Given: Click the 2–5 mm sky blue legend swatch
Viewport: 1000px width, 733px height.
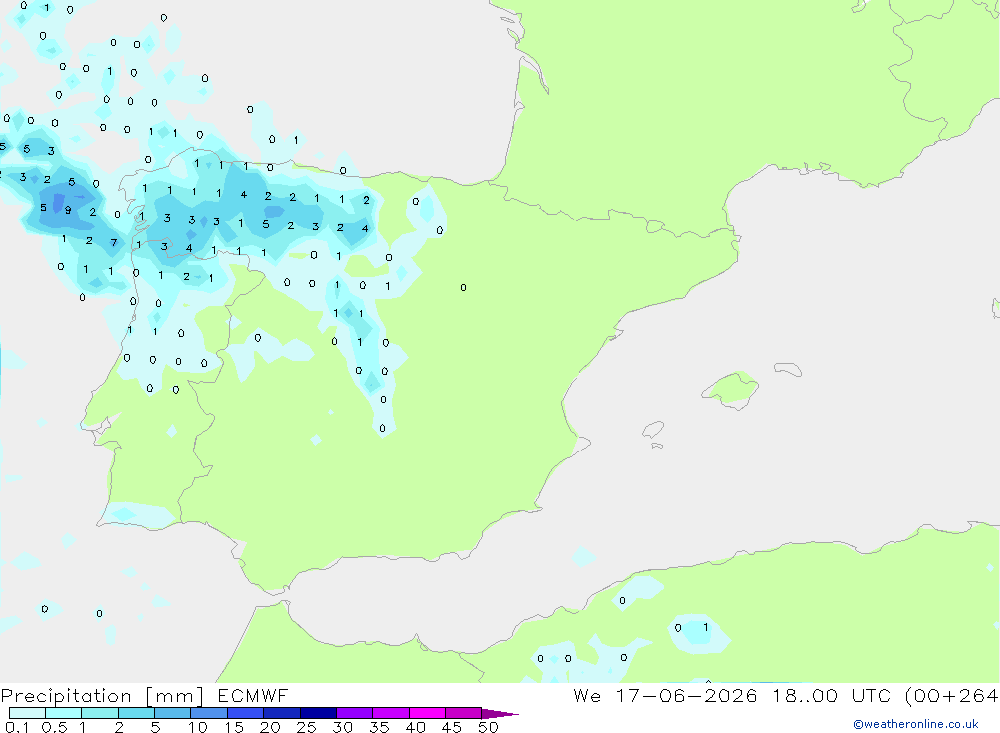Looking at the screenshot, I should [136, 713].
